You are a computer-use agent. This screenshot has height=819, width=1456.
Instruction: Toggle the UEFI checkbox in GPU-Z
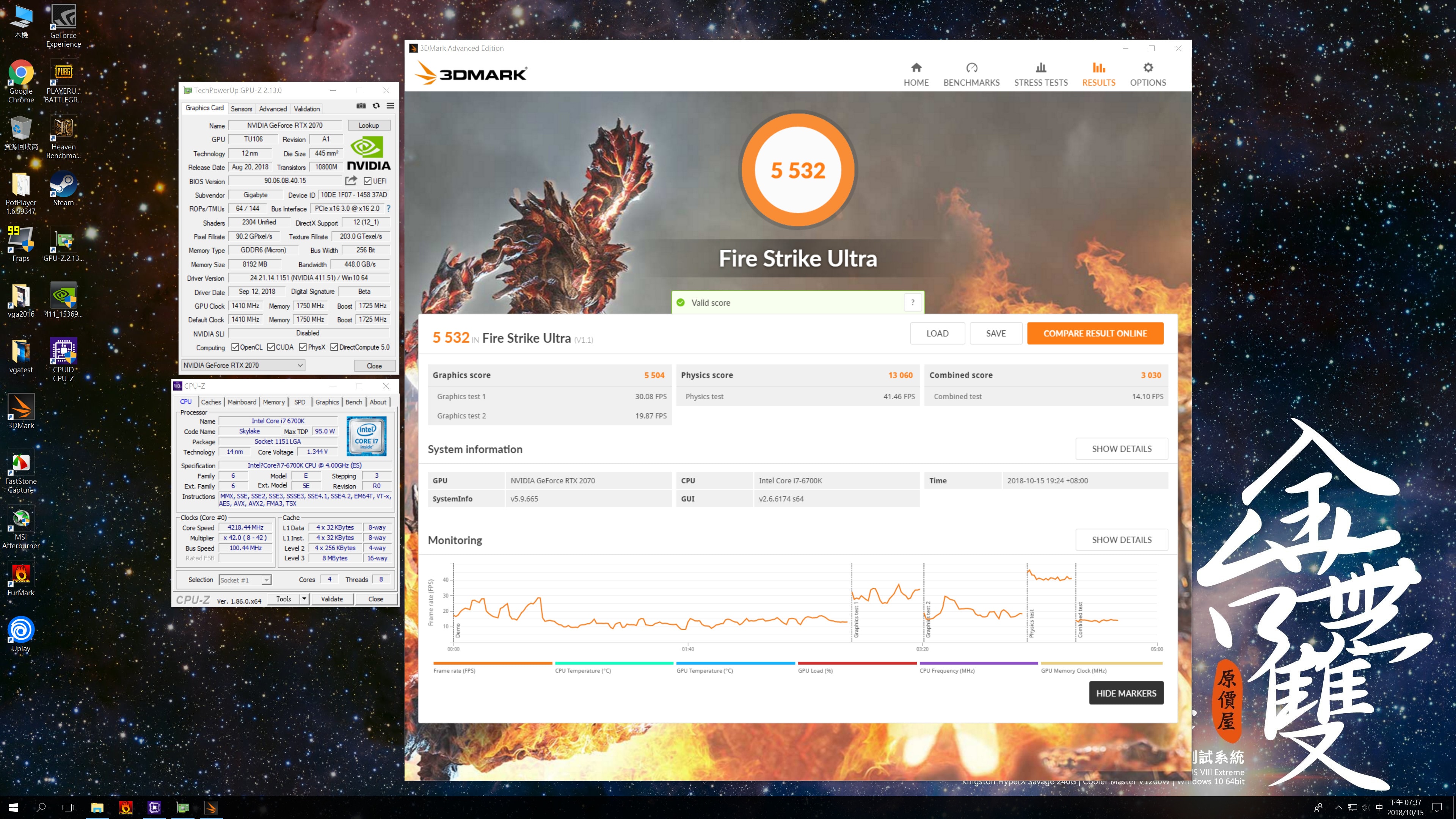(x=367, y=181)
